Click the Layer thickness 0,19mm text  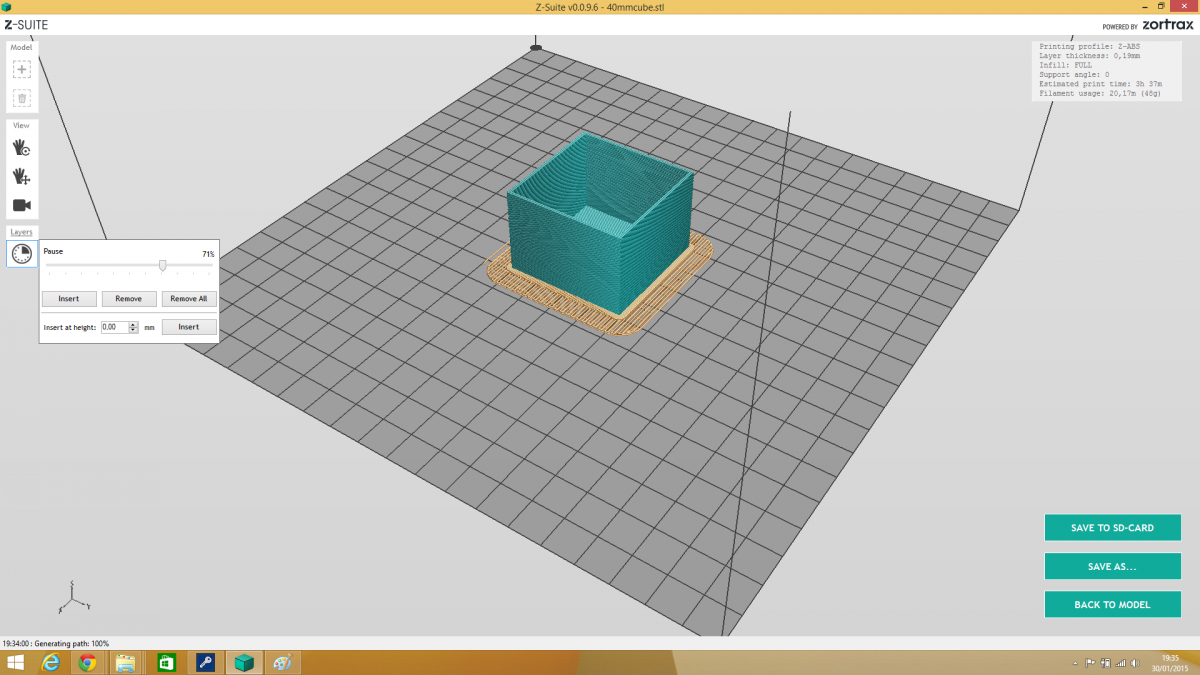pyautogui.click(x=1090, y=56)
